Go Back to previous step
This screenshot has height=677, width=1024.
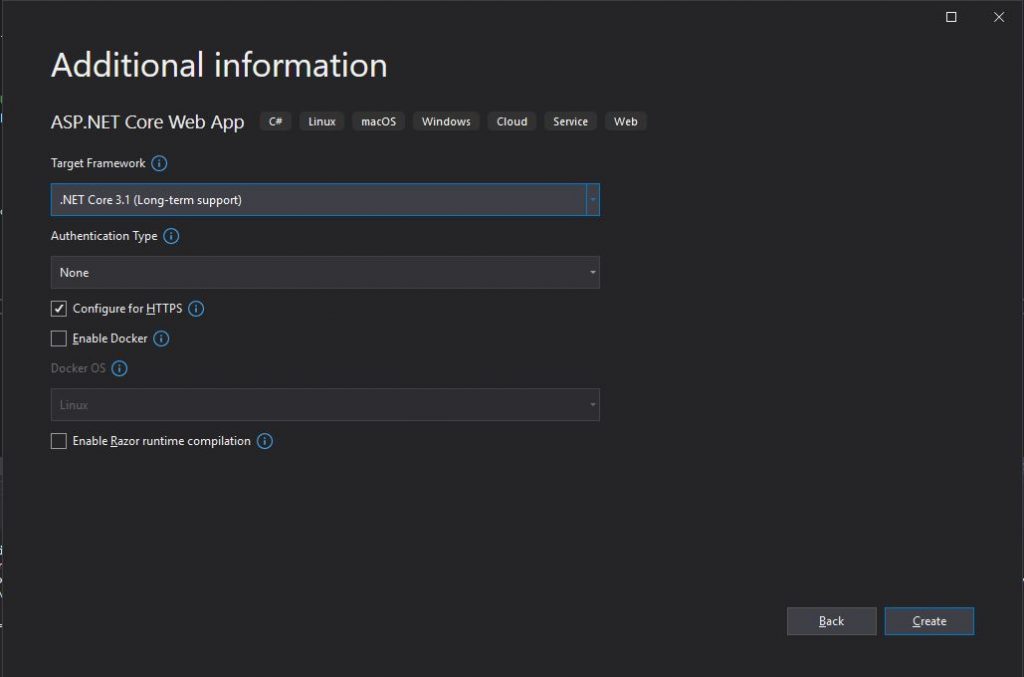[x=831, y=621]
